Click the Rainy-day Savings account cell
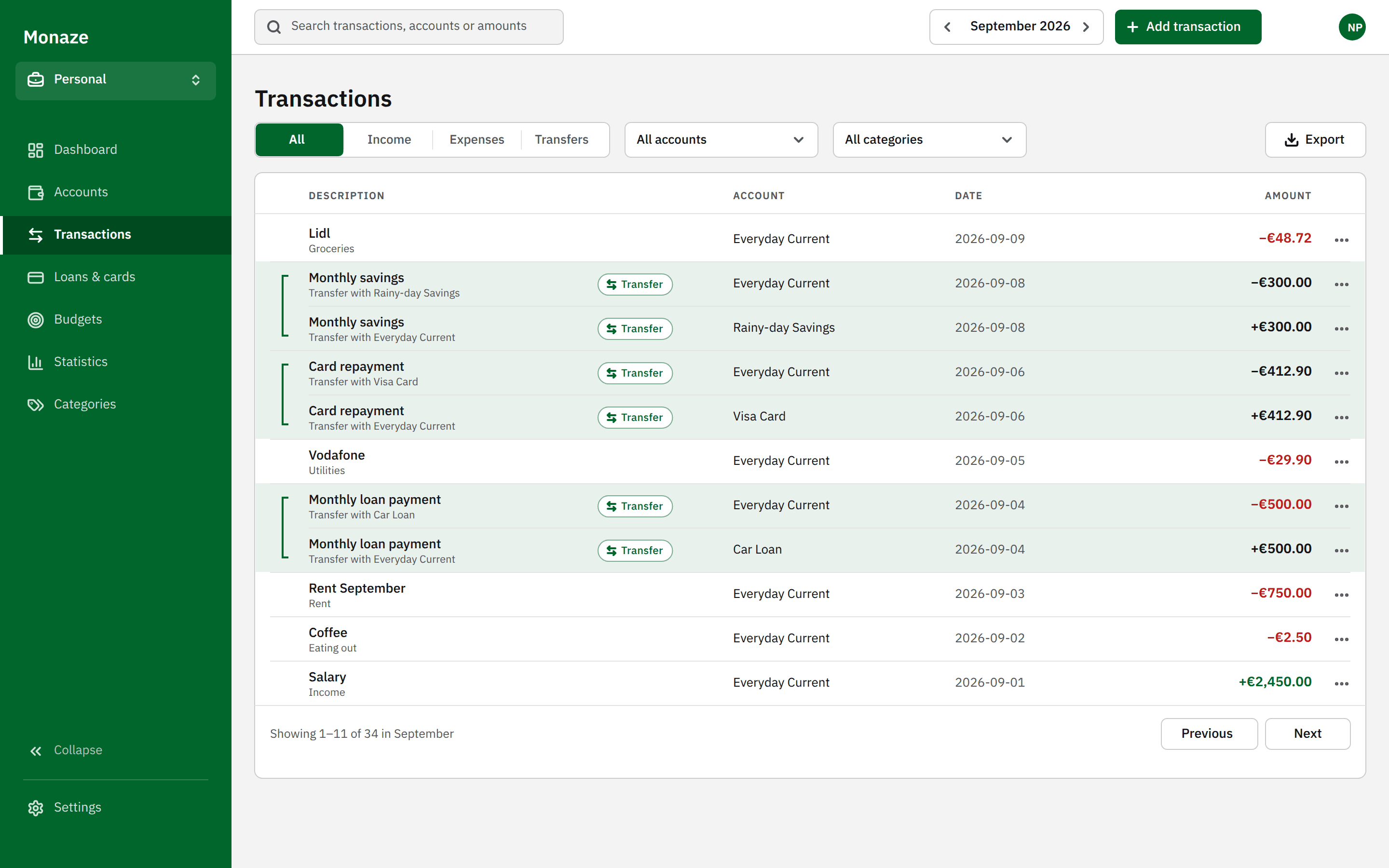 783,328
